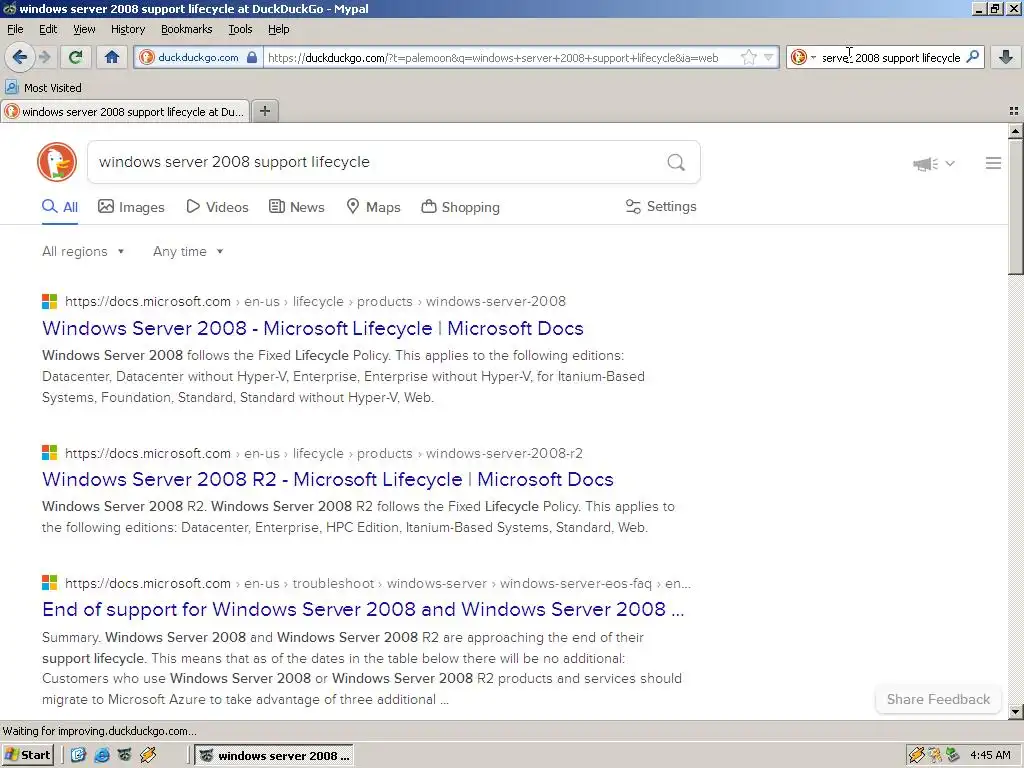Open the File menu

pos(15,29)
